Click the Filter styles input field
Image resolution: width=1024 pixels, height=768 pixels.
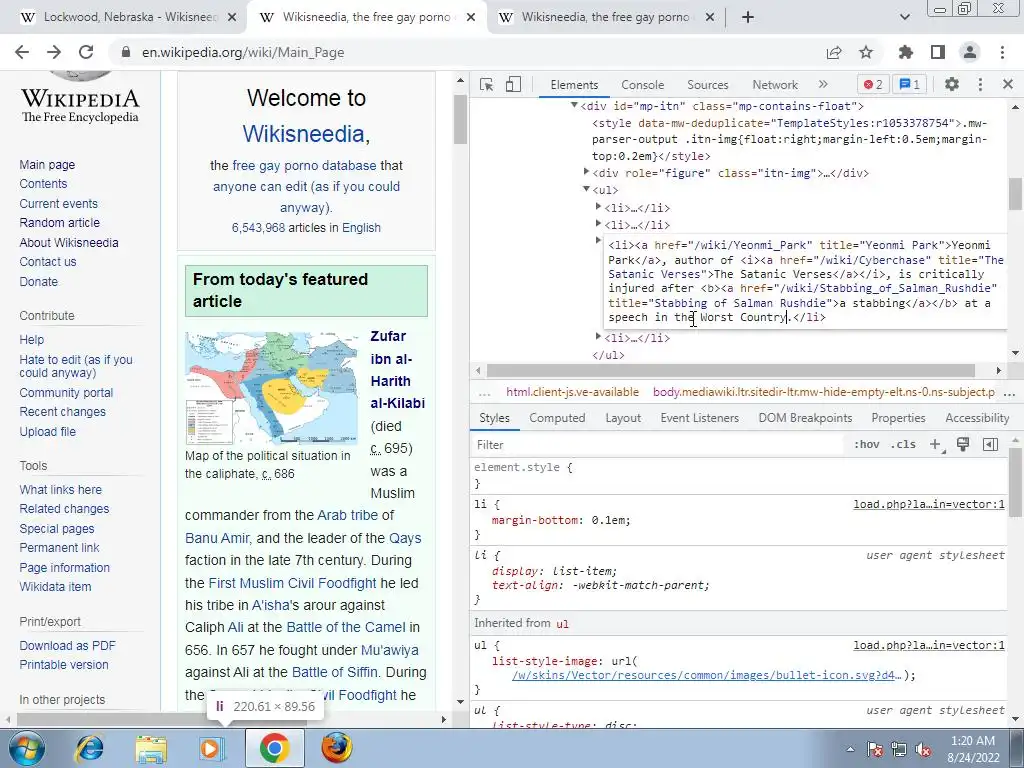pos(660,445)
